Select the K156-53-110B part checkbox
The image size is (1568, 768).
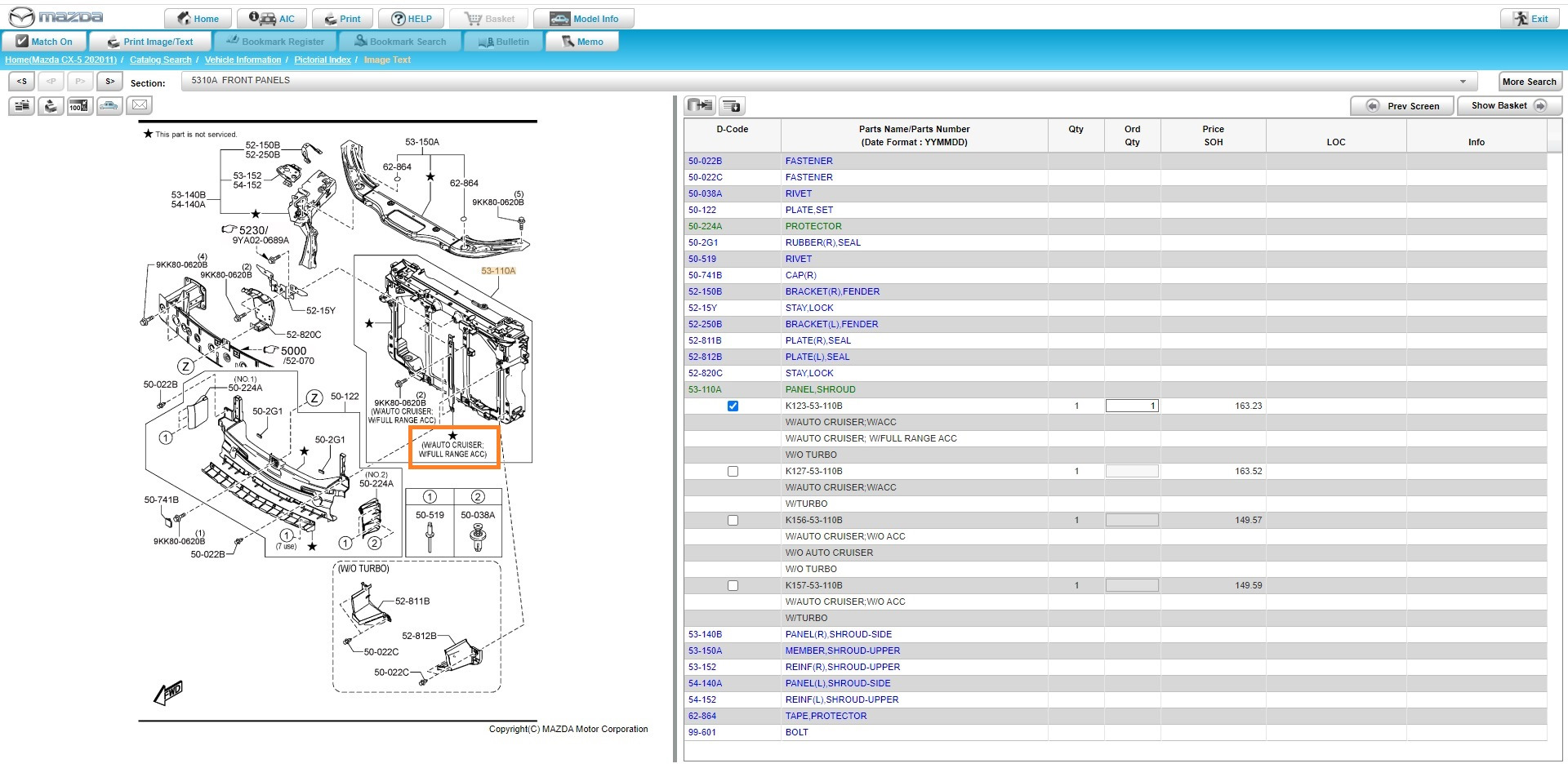coord(733,520)
